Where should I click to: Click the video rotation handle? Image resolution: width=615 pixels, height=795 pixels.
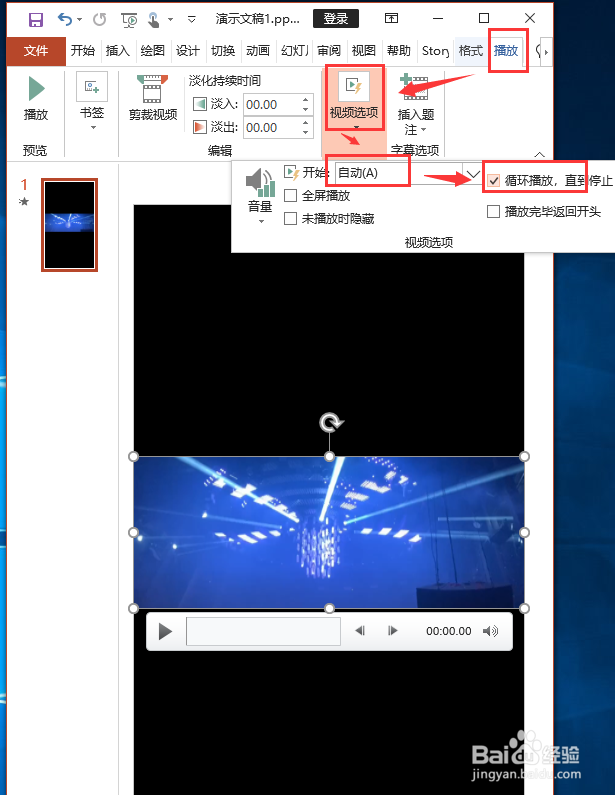[331, 422]
